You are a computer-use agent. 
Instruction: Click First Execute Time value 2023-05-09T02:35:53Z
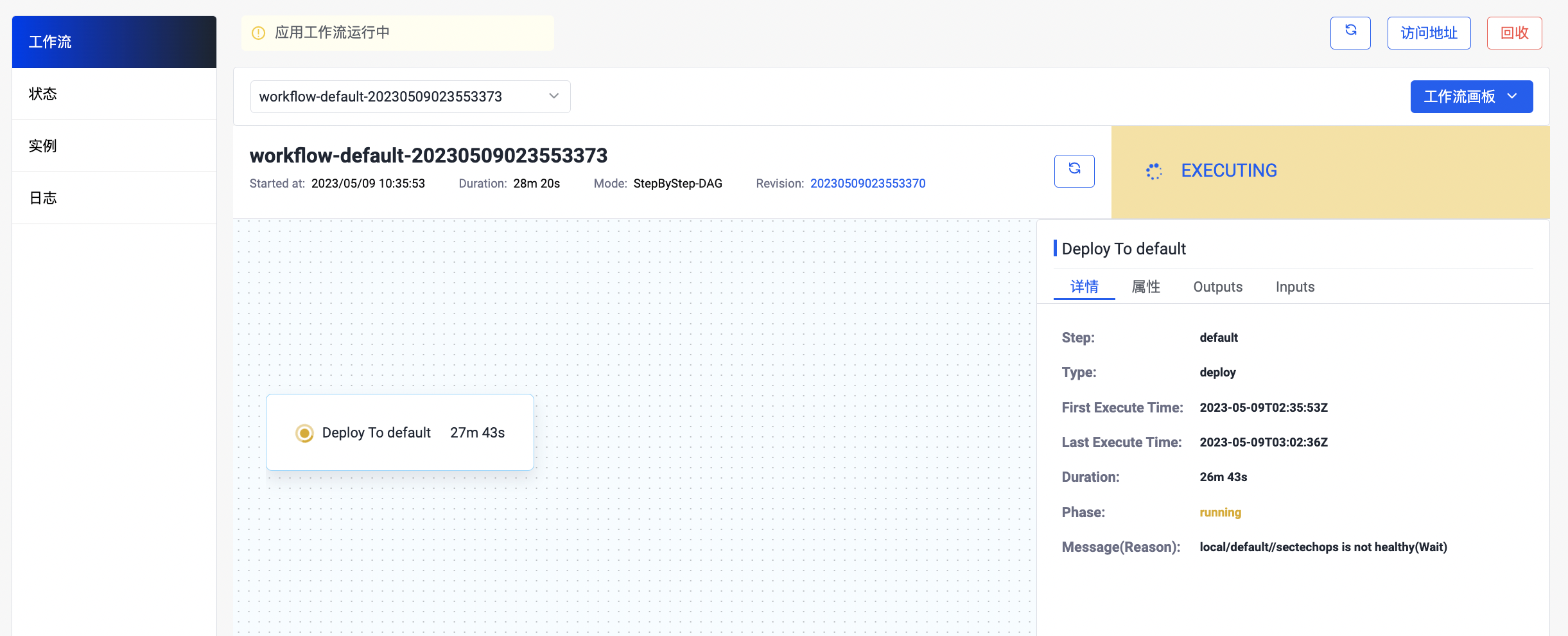1264,408
